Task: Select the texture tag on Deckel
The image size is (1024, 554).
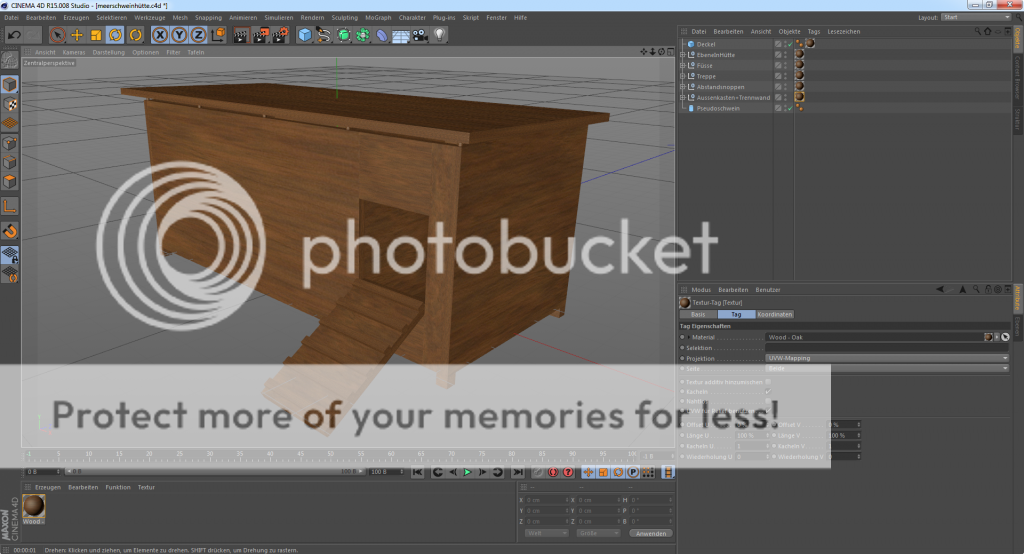Action: (x=810, y=43)
